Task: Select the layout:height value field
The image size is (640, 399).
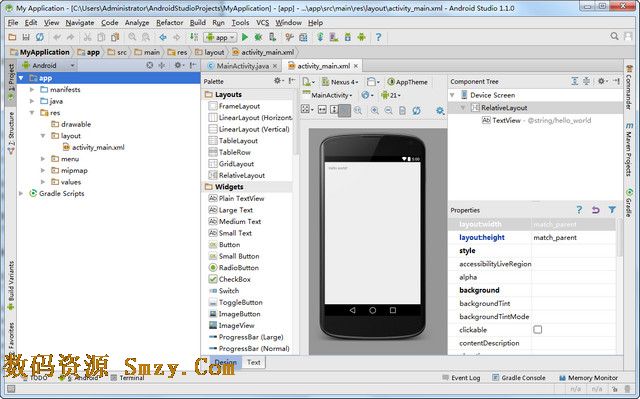Action: [573, 237]
